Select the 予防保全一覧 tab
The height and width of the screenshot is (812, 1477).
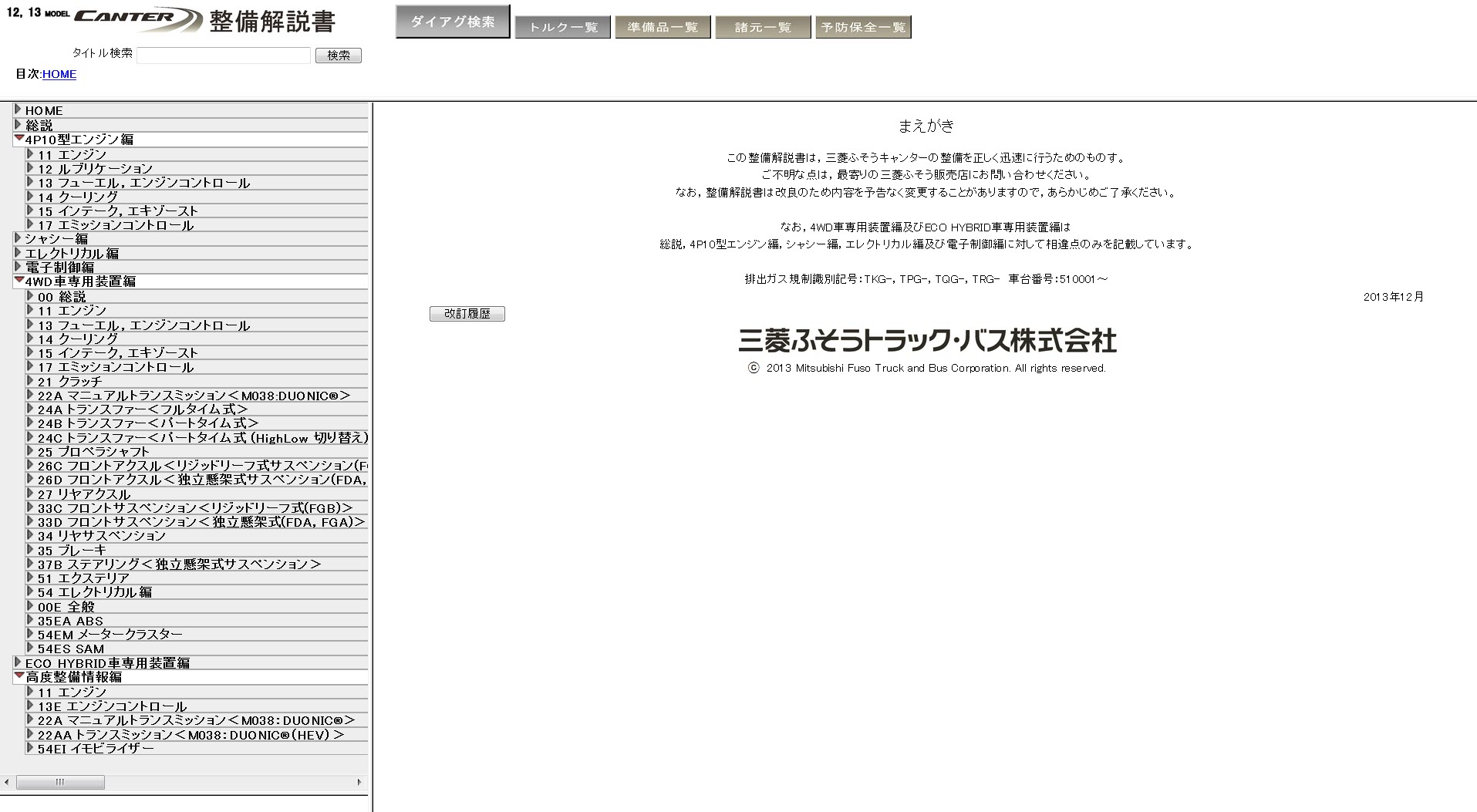(863, 28)
